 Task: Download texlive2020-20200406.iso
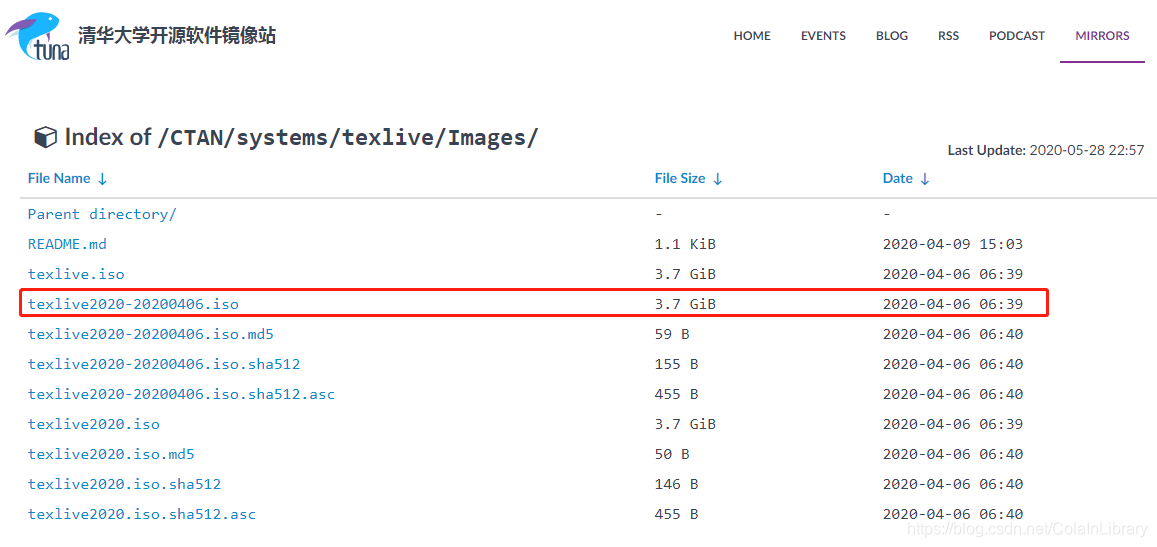click(134, 304)
